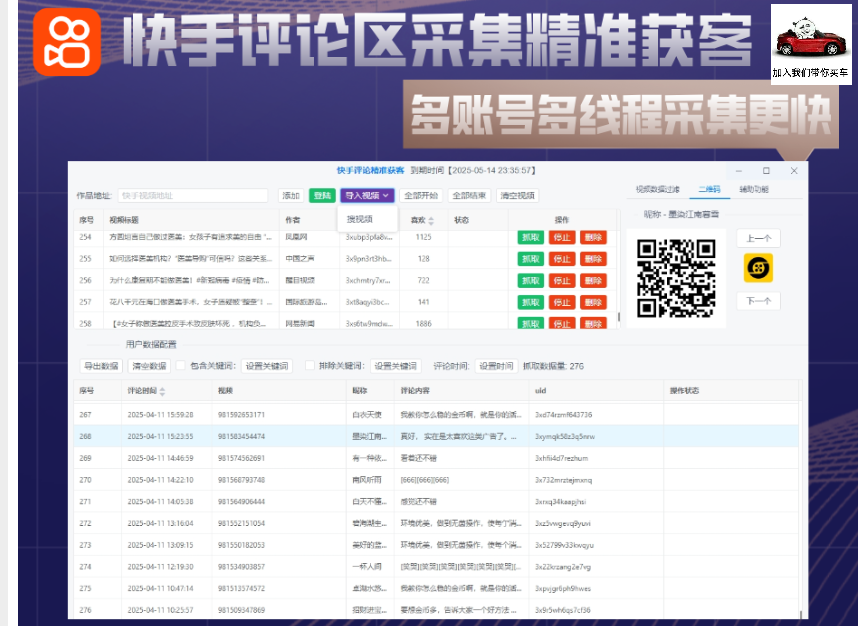862x626 pixels.
Task: Click the 下一个 button
Action: pos(759,301)
